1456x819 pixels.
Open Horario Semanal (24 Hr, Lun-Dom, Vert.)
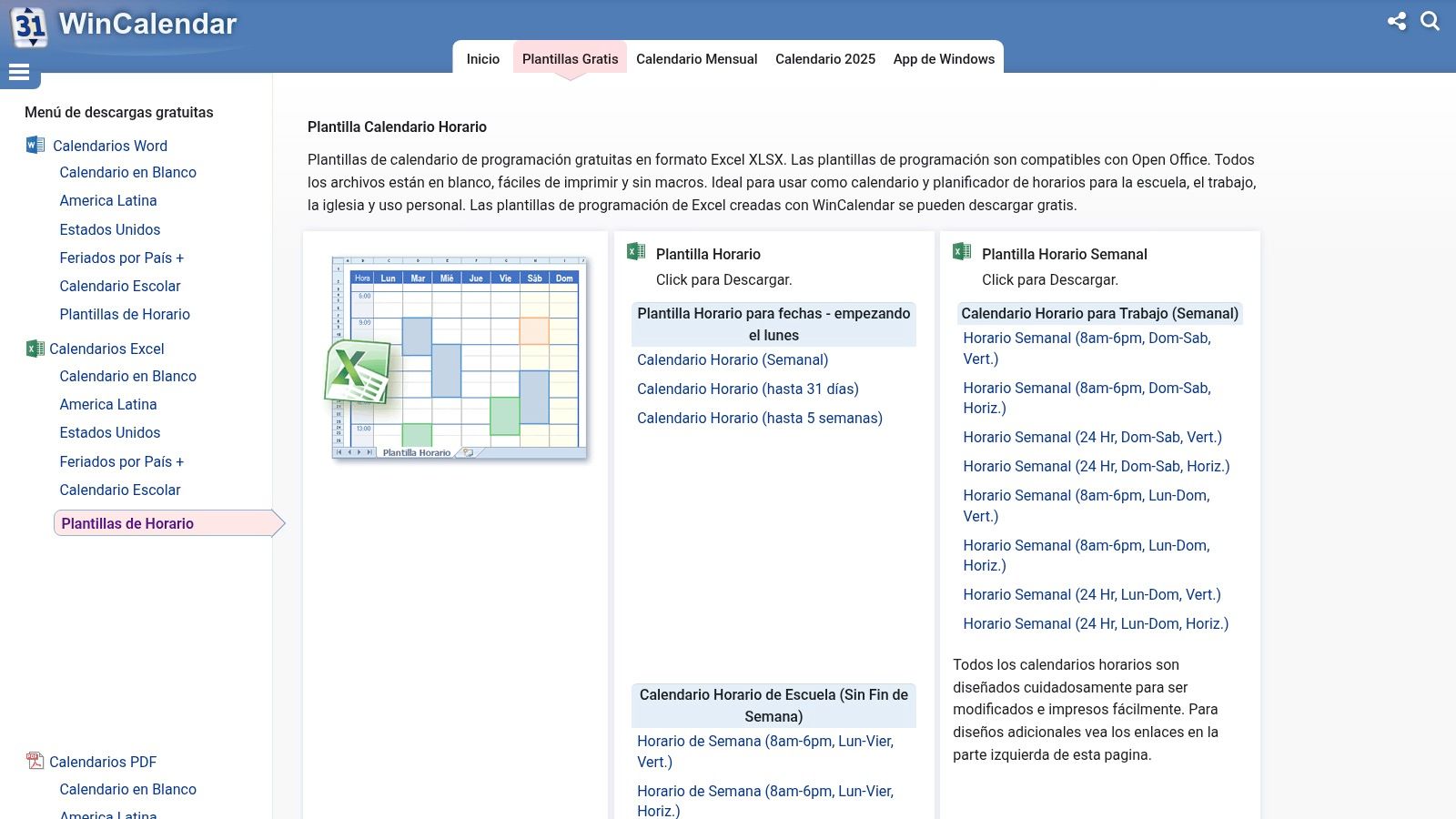click(1092, 594)
